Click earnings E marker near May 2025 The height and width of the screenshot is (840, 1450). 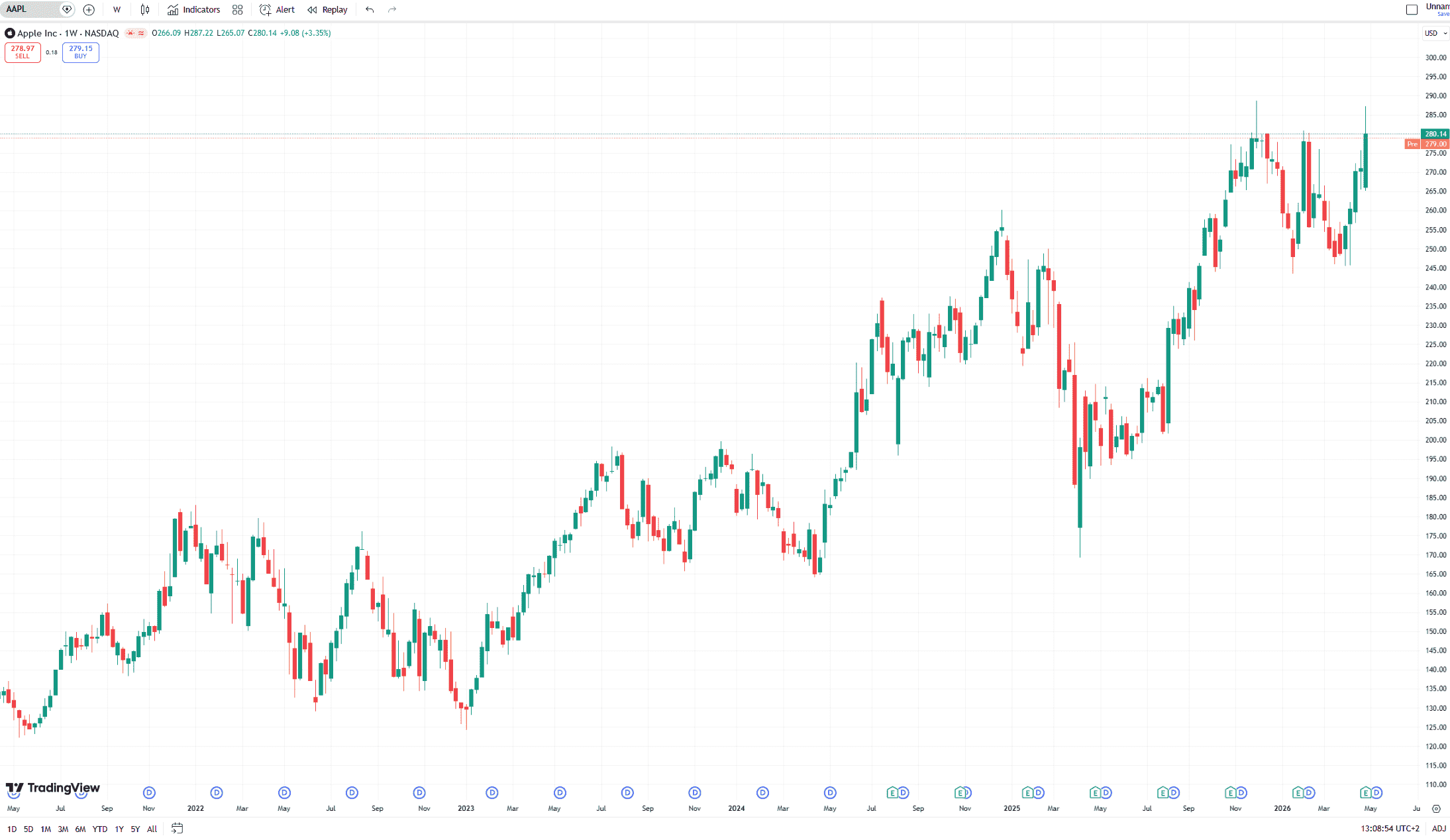[x=1095, y=793]
